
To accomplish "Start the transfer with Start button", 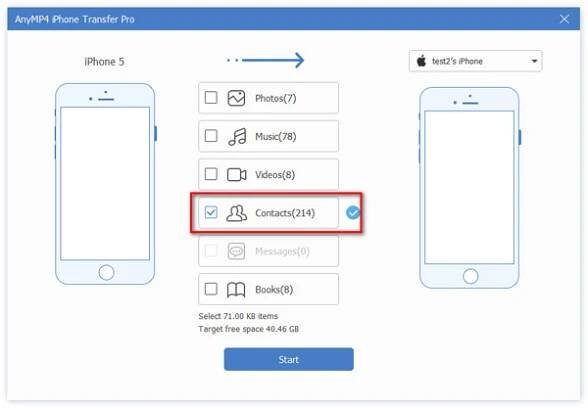I will tap(289, 359).
